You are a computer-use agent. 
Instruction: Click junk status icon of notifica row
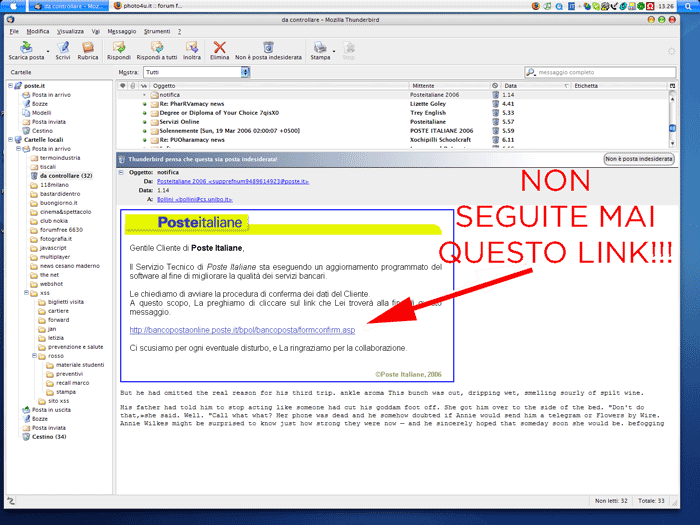[x=495, y=95]
